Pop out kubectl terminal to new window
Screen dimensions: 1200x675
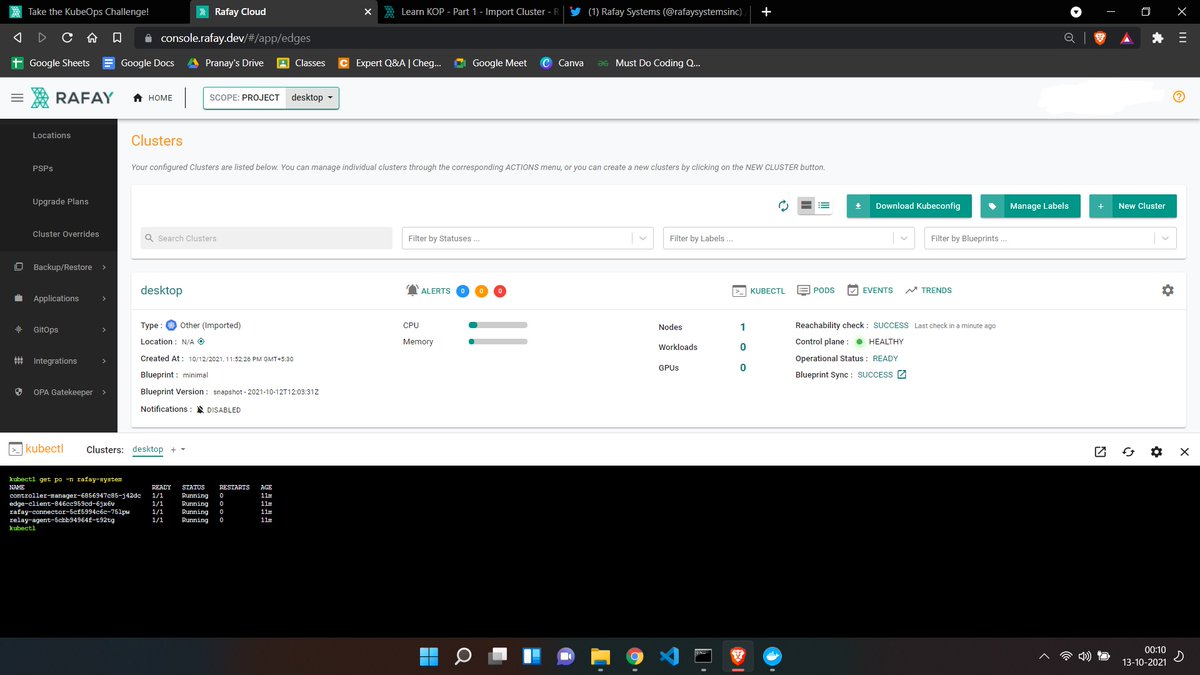1100,452
